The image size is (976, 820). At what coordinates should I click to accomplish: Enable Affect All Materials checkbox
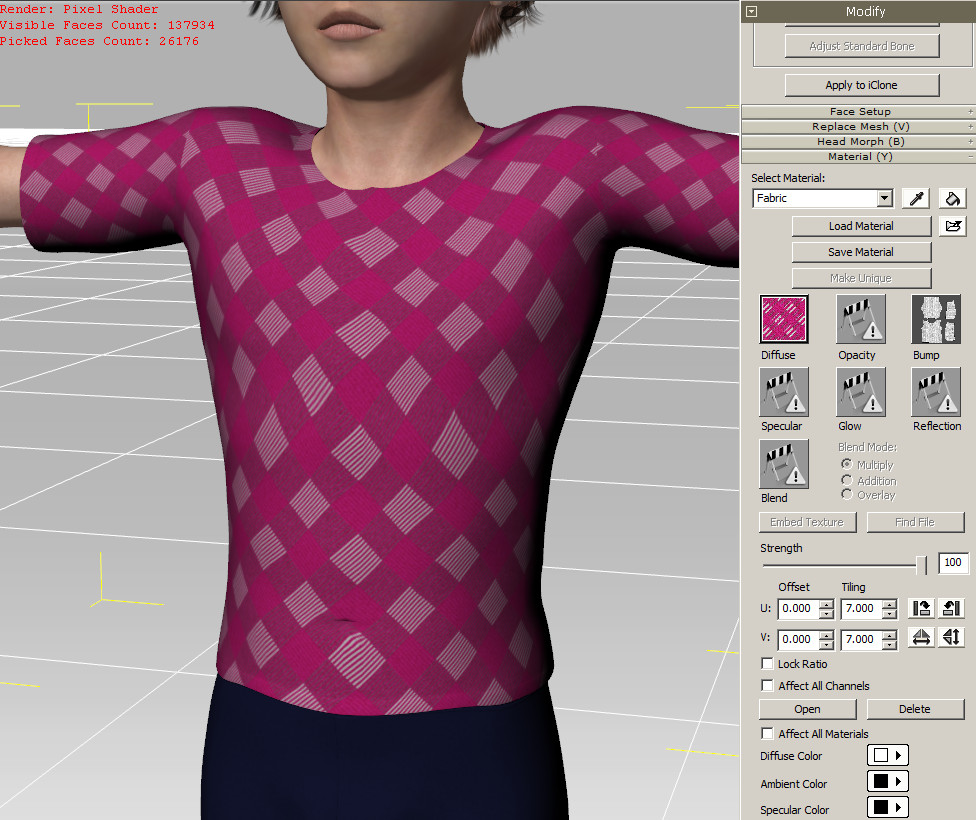[x=767, y=733]
